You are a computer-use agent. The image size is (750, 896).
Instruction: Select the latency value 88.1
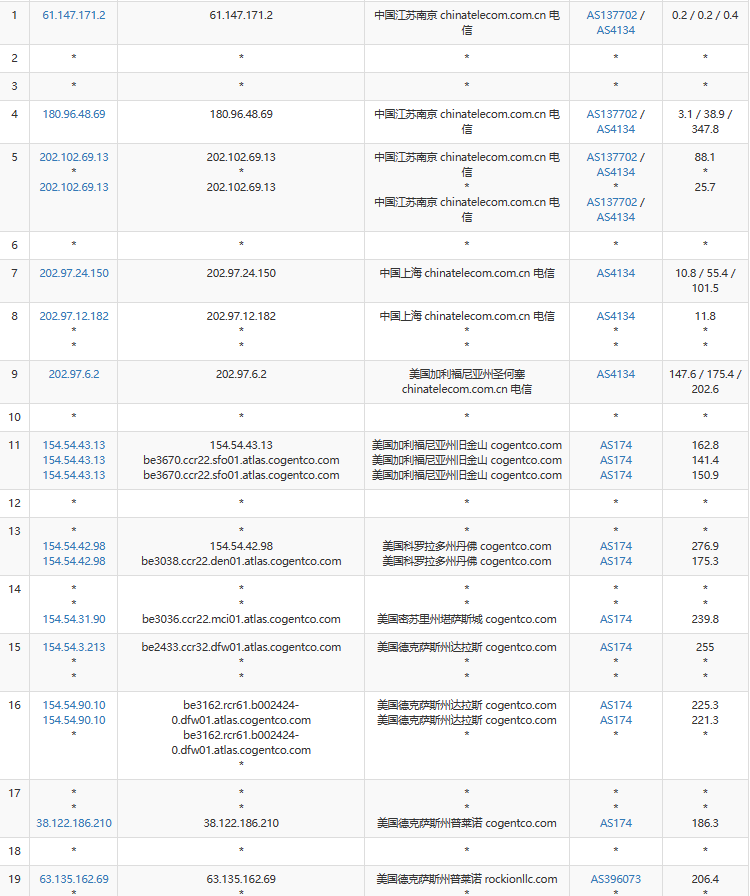point(705,157)
